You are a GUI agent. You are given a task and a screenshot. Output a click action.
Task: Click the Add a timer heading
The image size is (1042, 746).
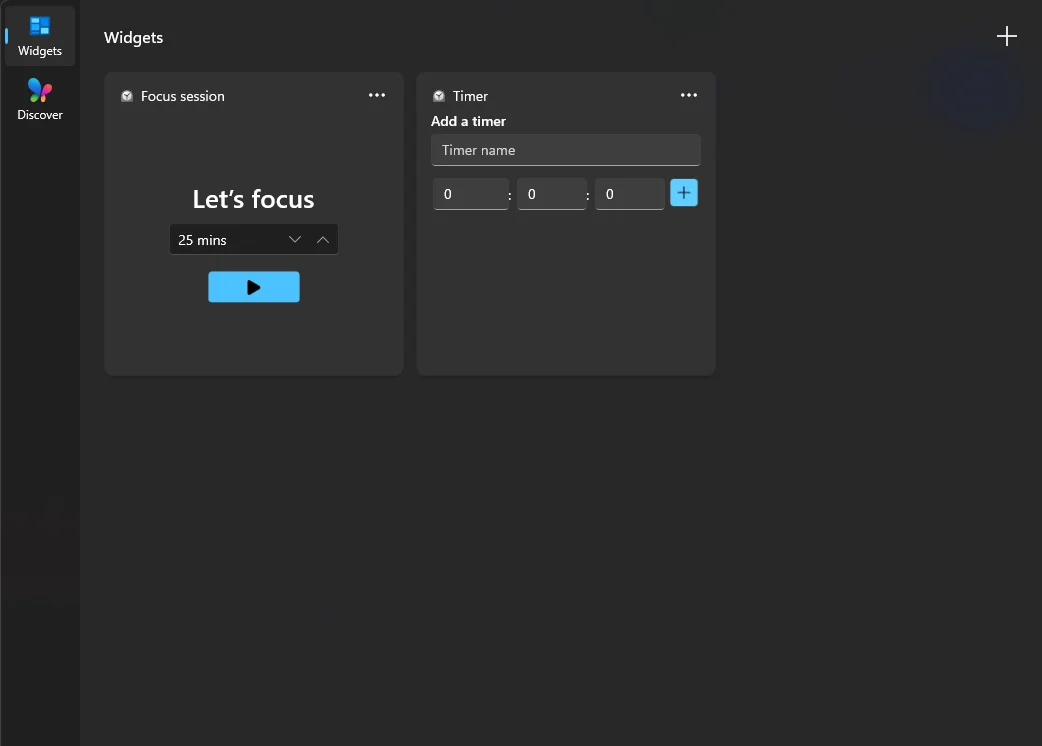469,122
